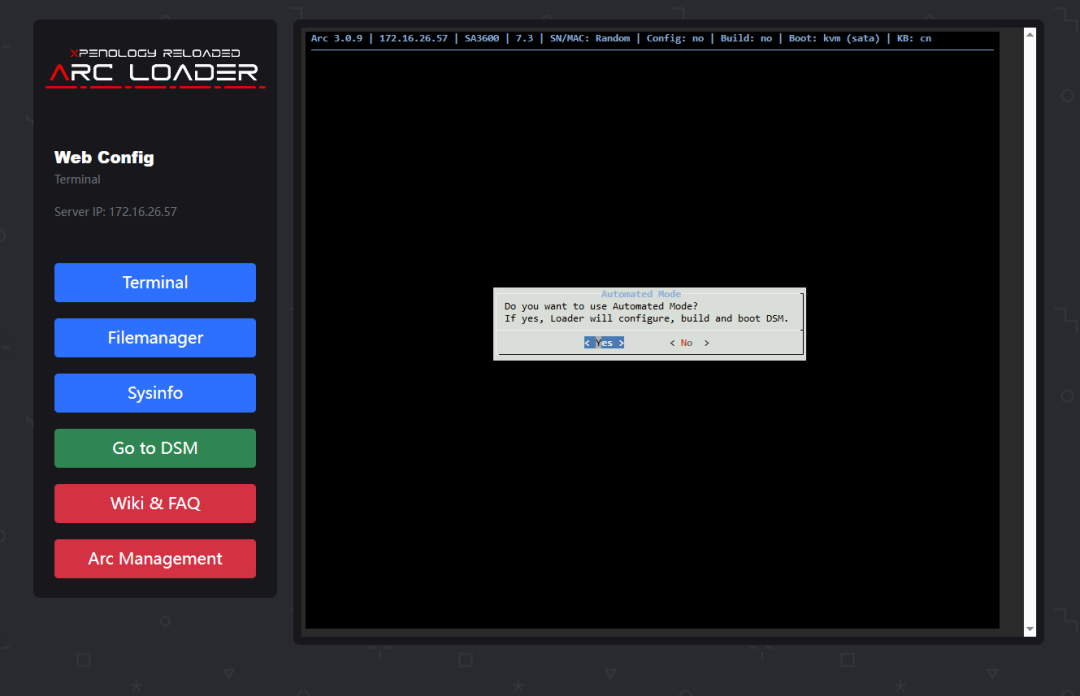Click 'Server IP: 172.16.26.57' text

(x=116, y=212)
